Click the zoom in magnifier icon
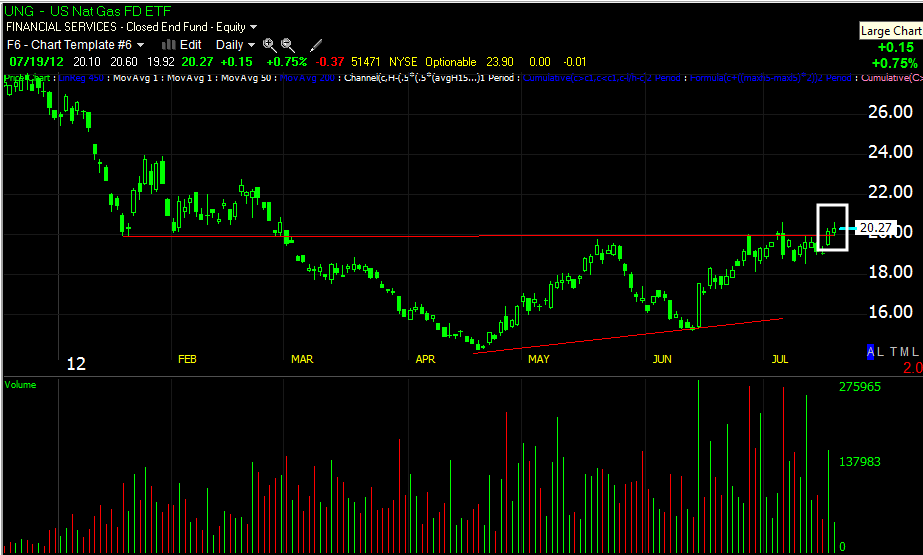This screenshot has height=555, width=923. [270, 45]
